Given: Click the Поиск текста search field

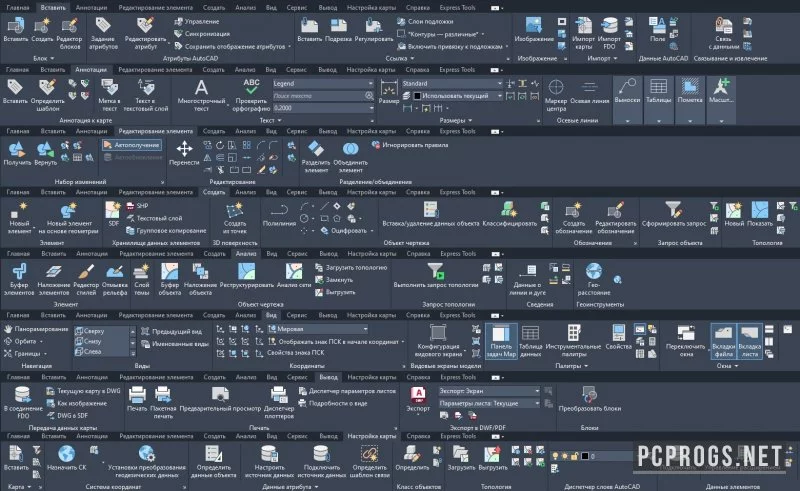Looking at the screenshot, I should [x=322, y=95].
